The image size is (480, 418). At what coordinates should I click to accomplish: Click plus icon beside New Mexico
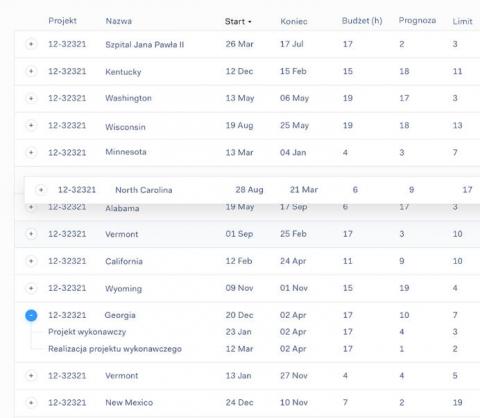coord(31,402)
